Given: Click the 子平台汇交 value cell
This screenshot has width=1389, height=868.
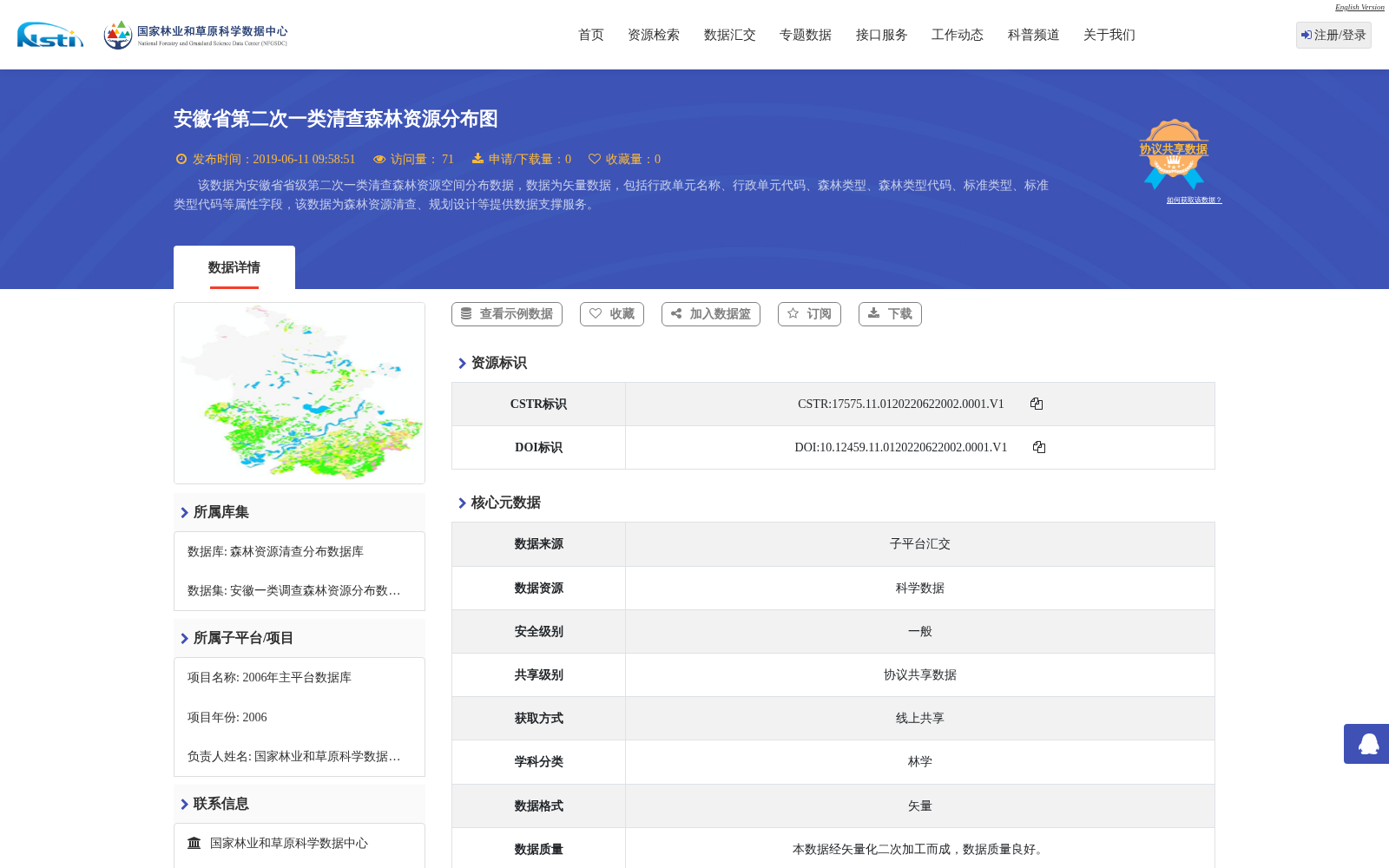Looking at the screenshot, I should tap(920, 544).
